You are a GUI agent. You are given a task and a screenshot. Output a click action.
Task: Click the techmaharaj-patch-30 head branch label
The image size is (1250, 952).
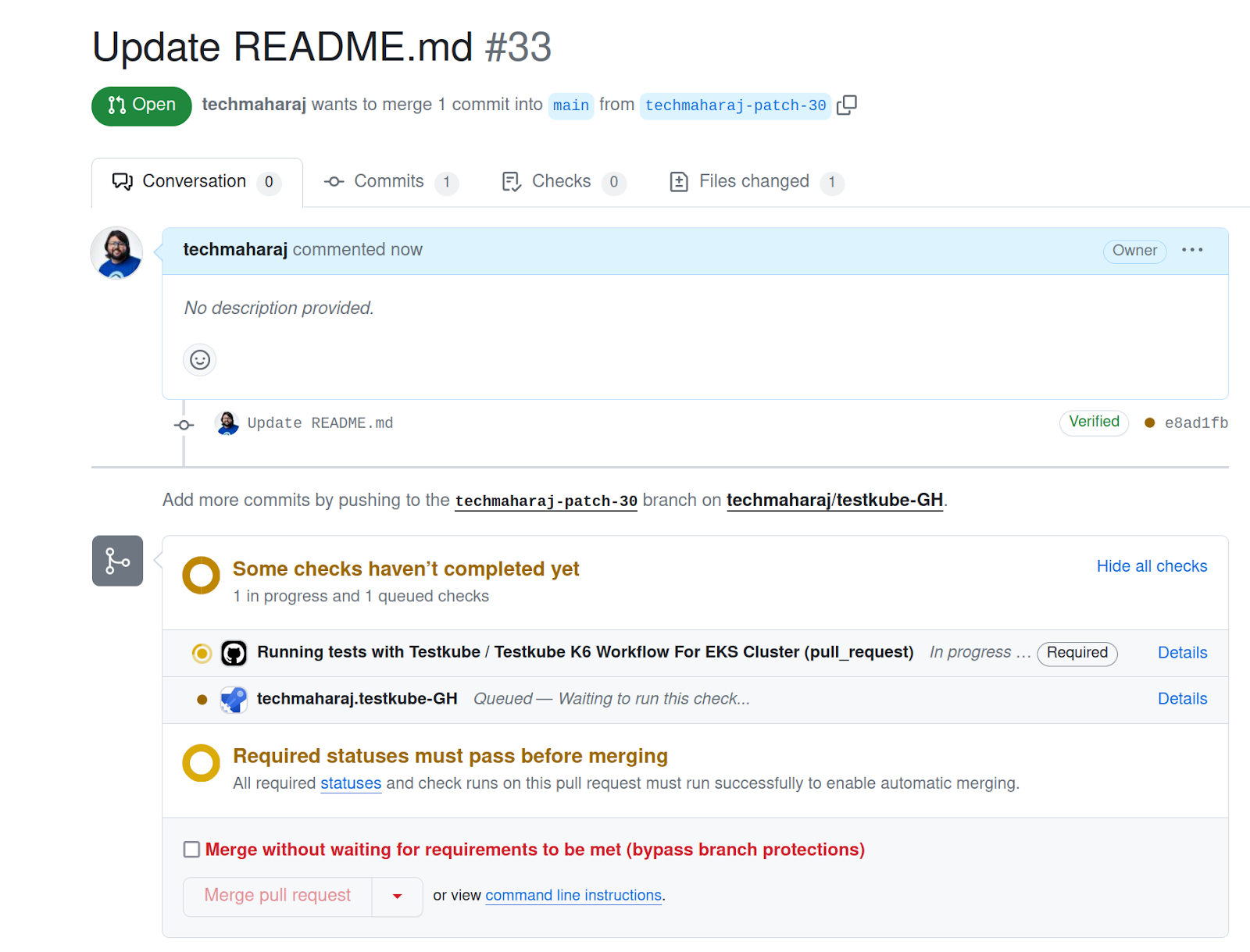(735, 105)
